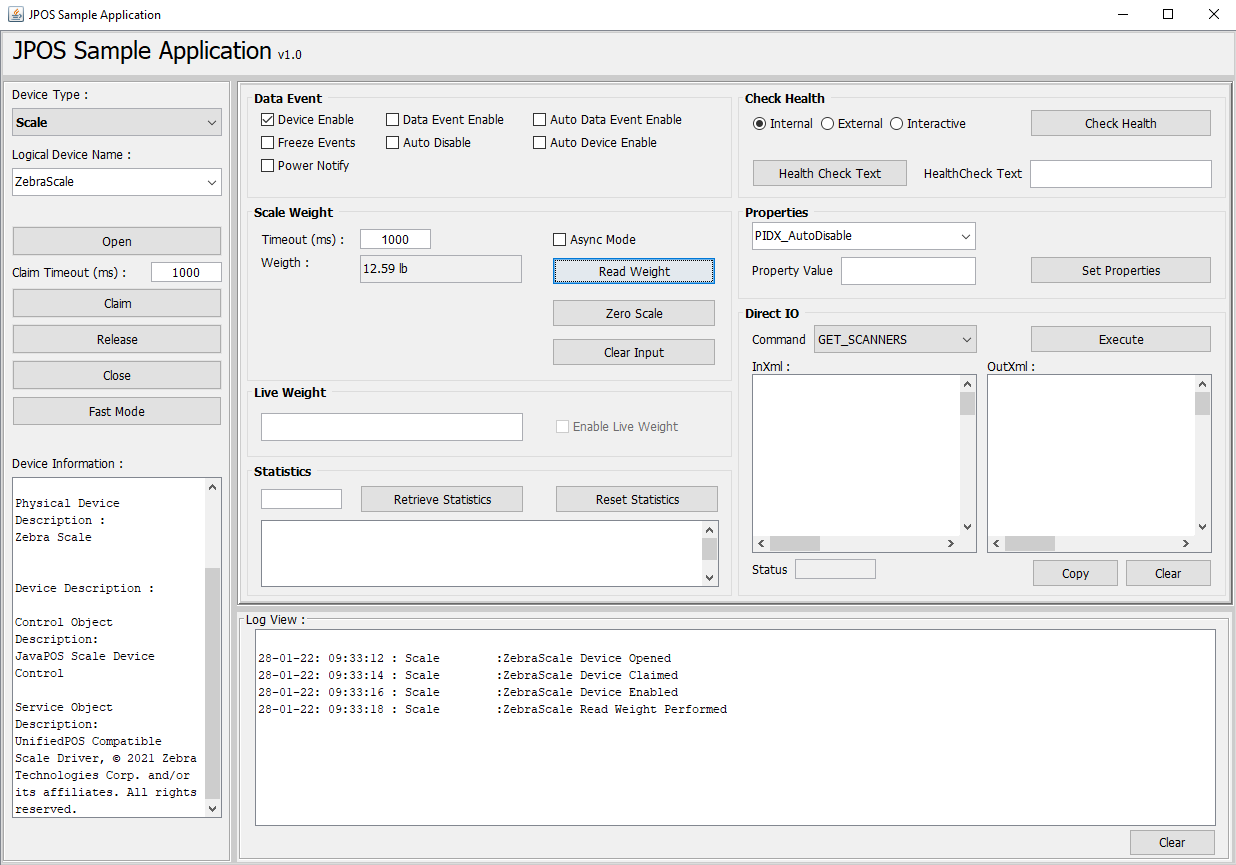
Task: Check the Auto Data Event Enable box
Action: 540,120
